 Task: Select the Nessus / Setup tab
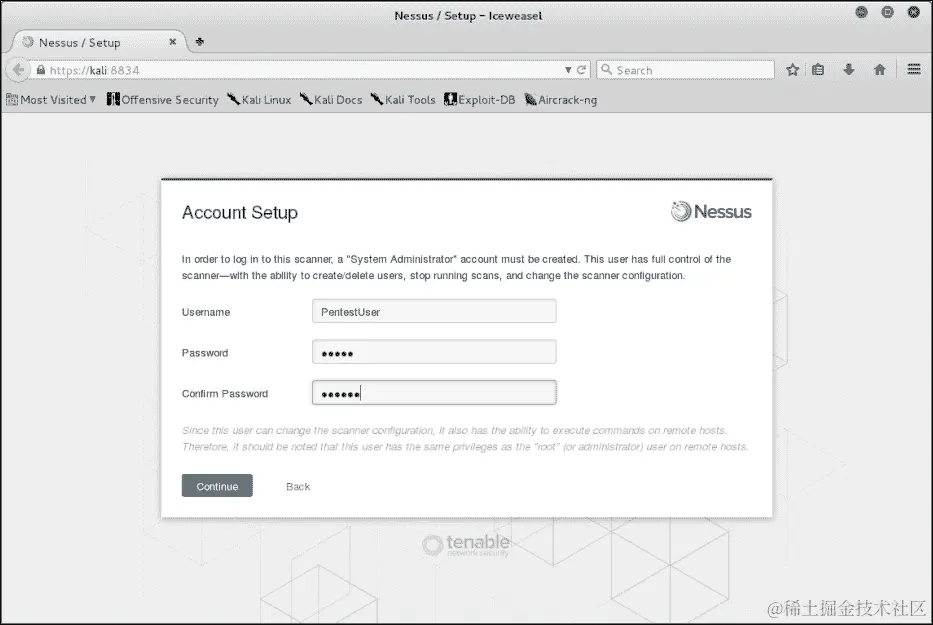coord(99,42)
